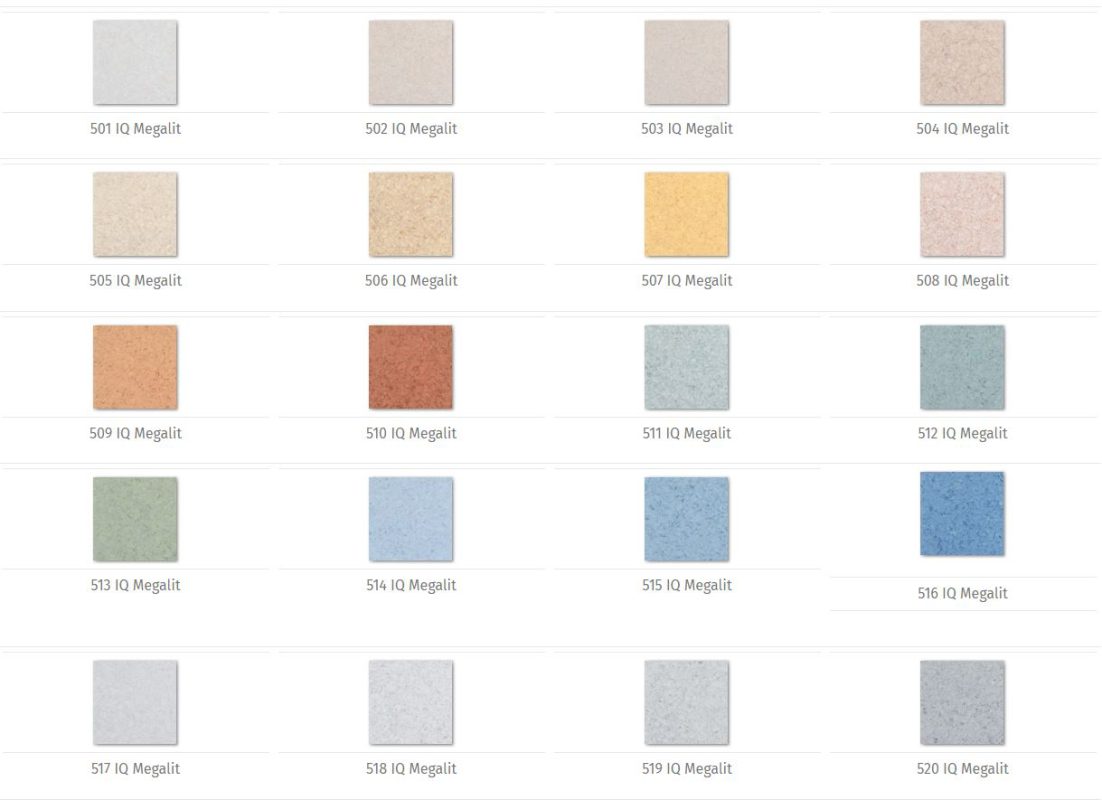
Task: Select the 516 IQ Megalit dark blue swatch
Action: (962, 514)
